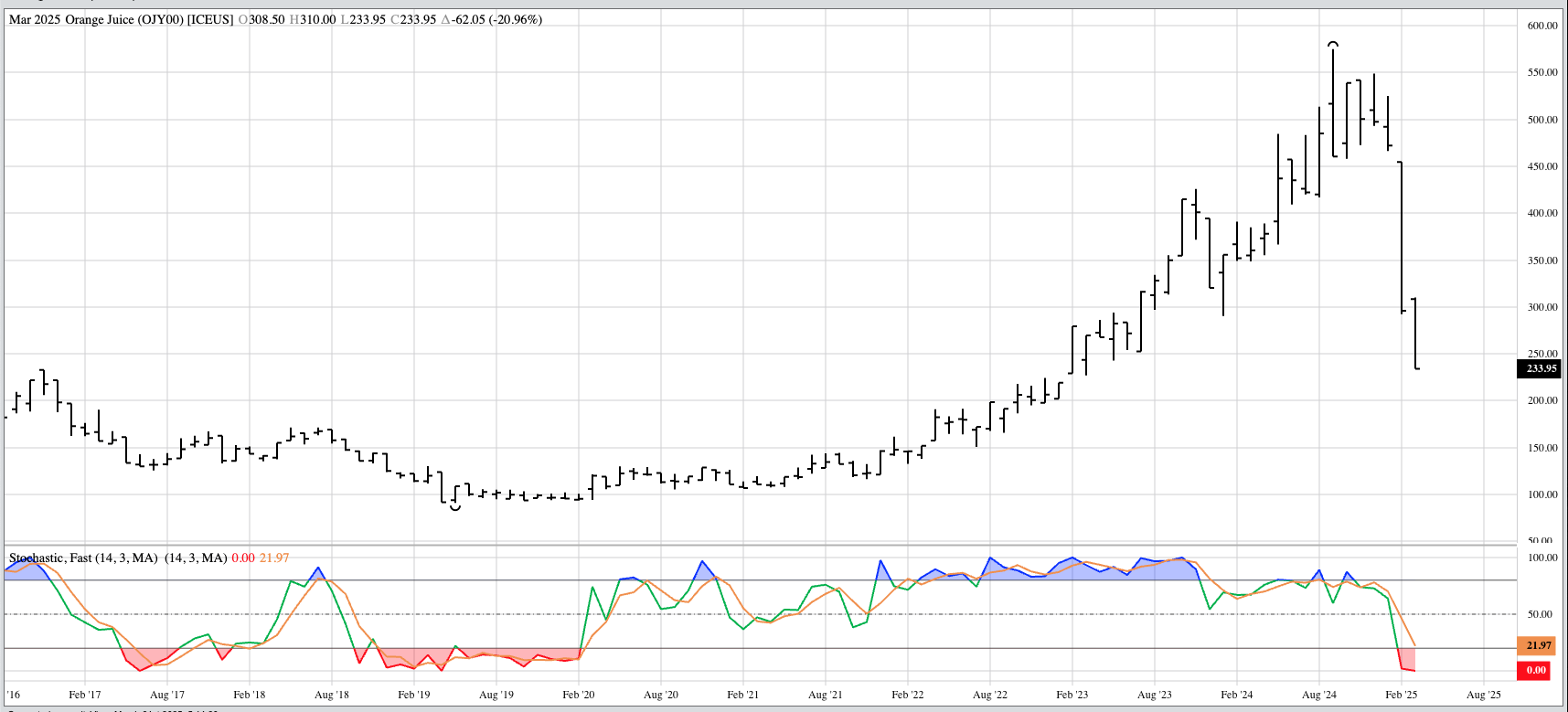The image size is (1568, 712).
Task: Click the 300.00 label on price axis
Action: pyautogui.click(x=1541, y=307)
